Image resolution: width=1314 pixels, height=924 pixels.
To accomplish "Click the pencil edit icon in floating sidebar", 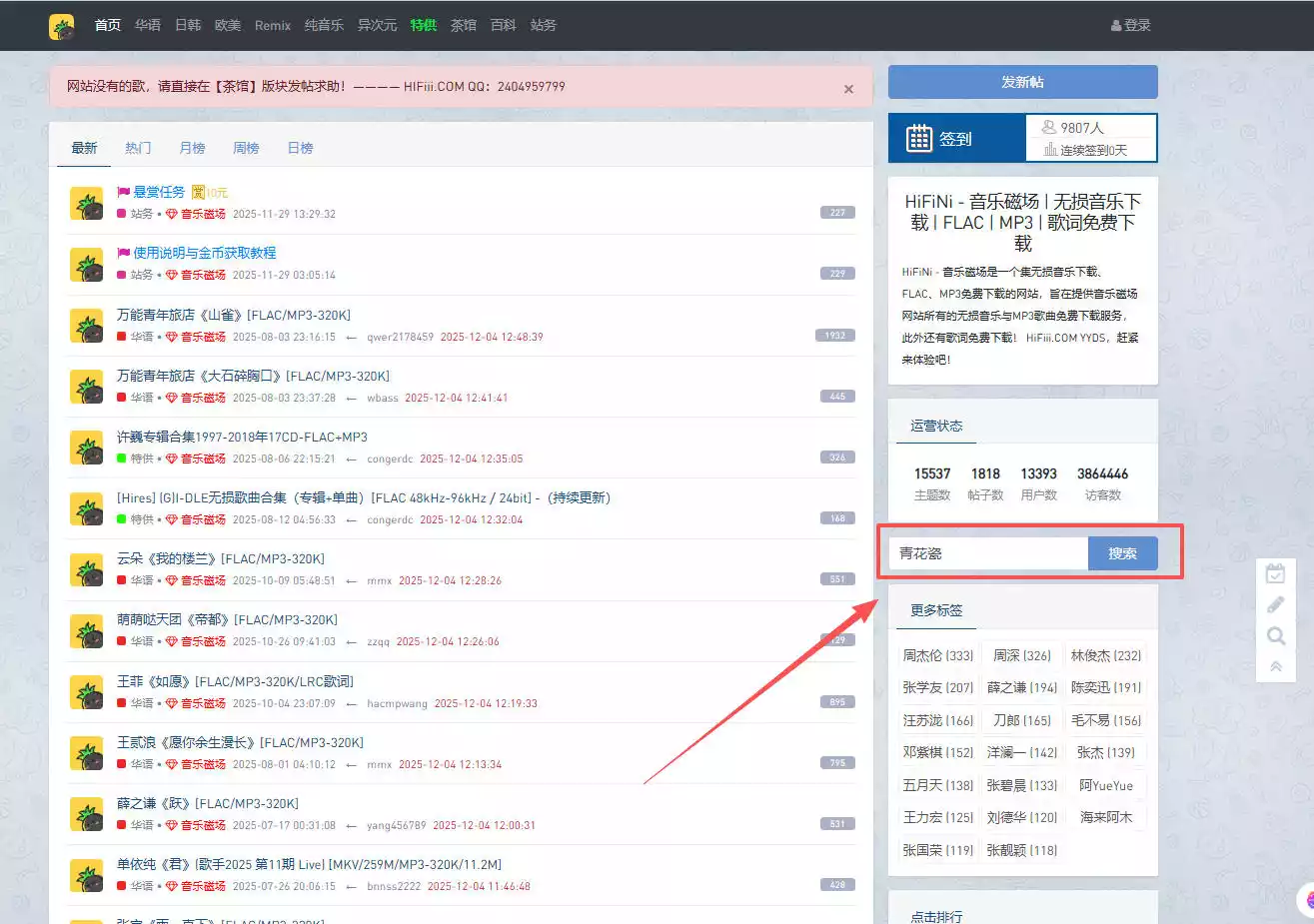I will [x=1276, y=604].
